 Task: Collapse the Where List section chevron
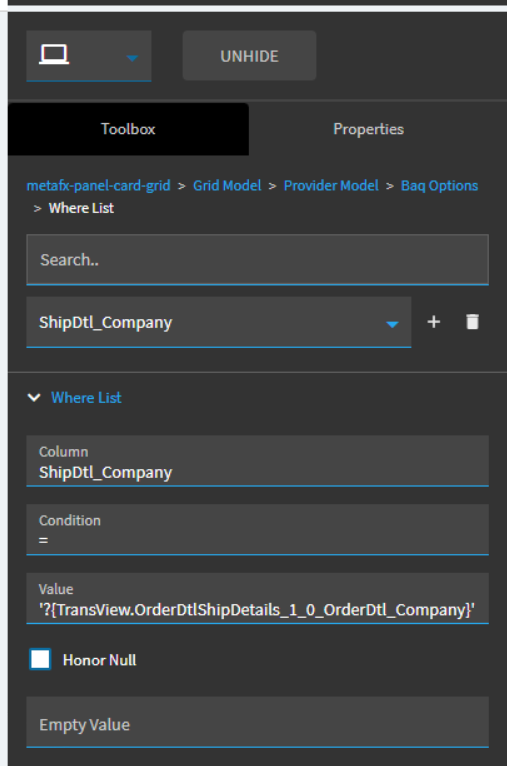point(34,398)
